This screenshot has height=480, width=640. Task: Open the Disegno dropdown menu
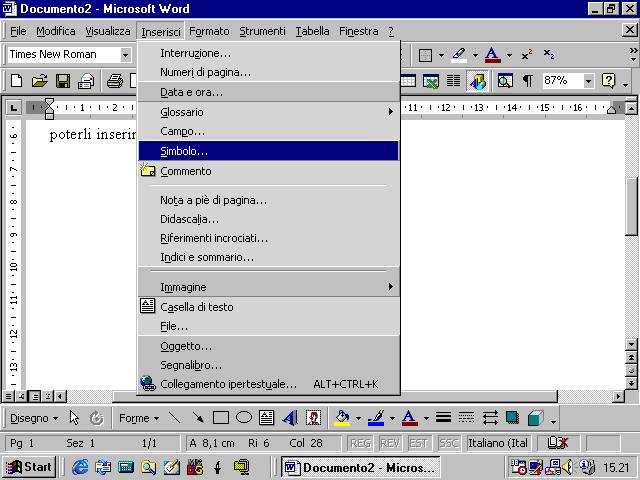(34, 418)
